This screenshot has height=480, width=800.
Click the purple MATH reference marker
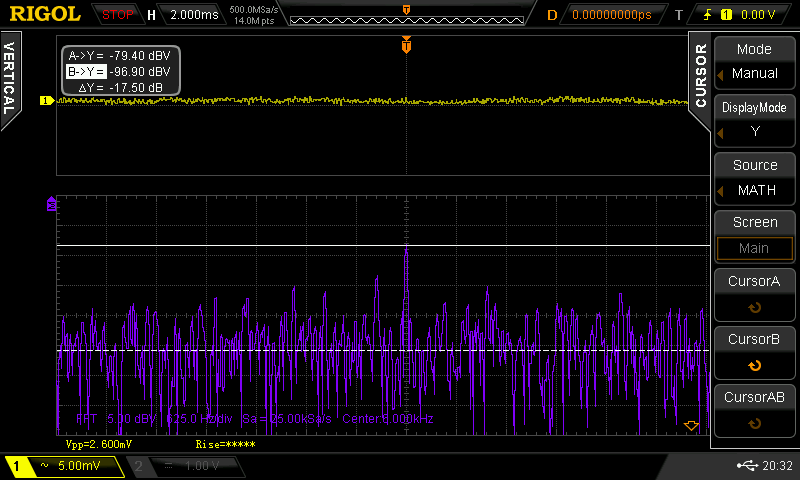(x=51, y=204)
